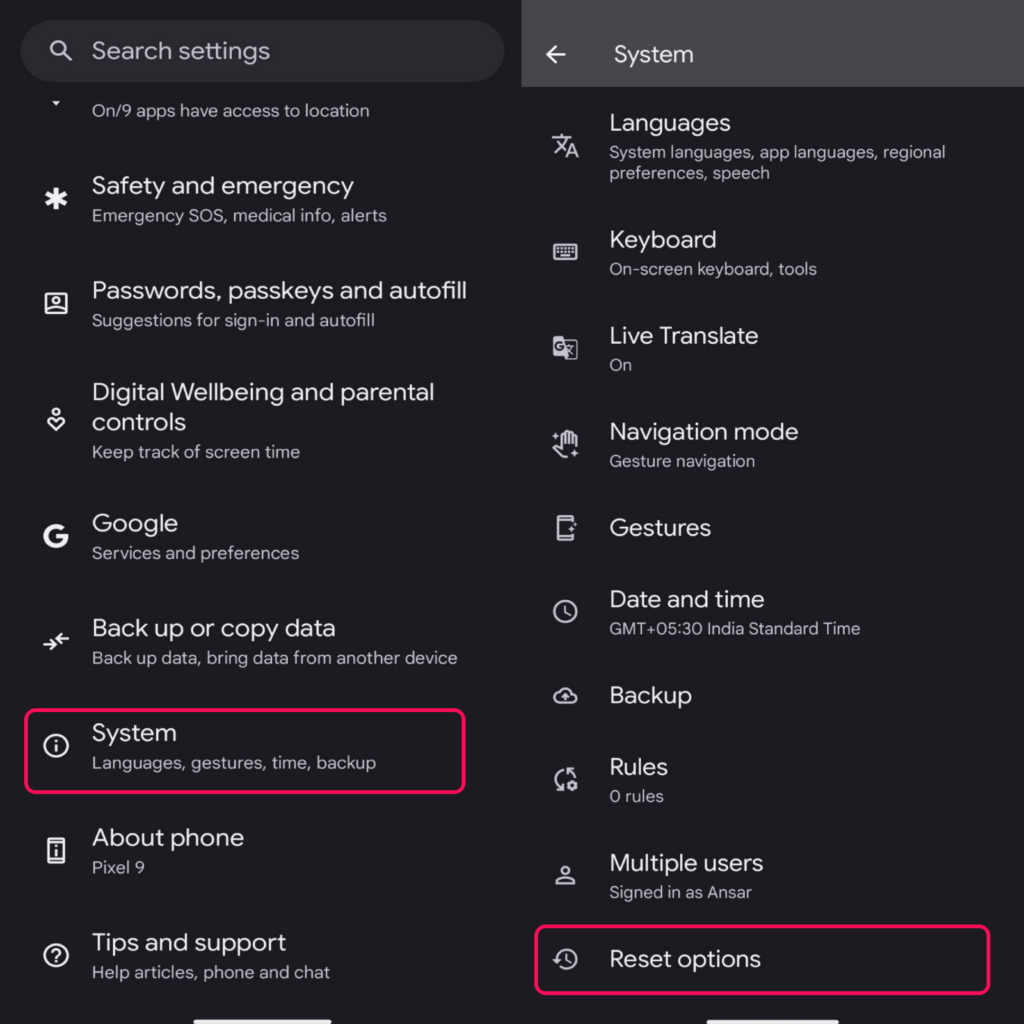Select the Safety and emergency asterisk icon
The height and width of the screenshot is (1024, 1024).
point(56,198)
